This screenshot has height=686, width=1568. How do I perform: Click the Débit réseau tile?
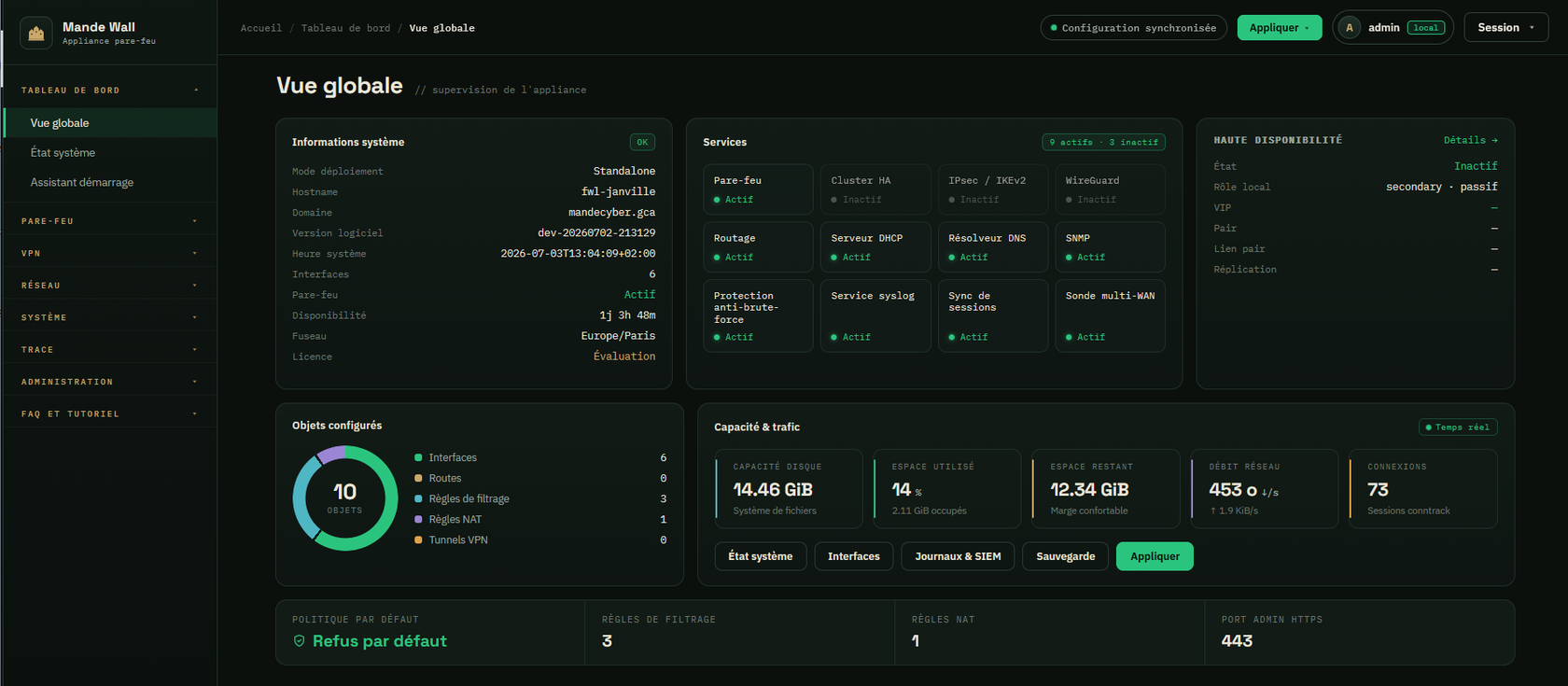coord(1265,489)
